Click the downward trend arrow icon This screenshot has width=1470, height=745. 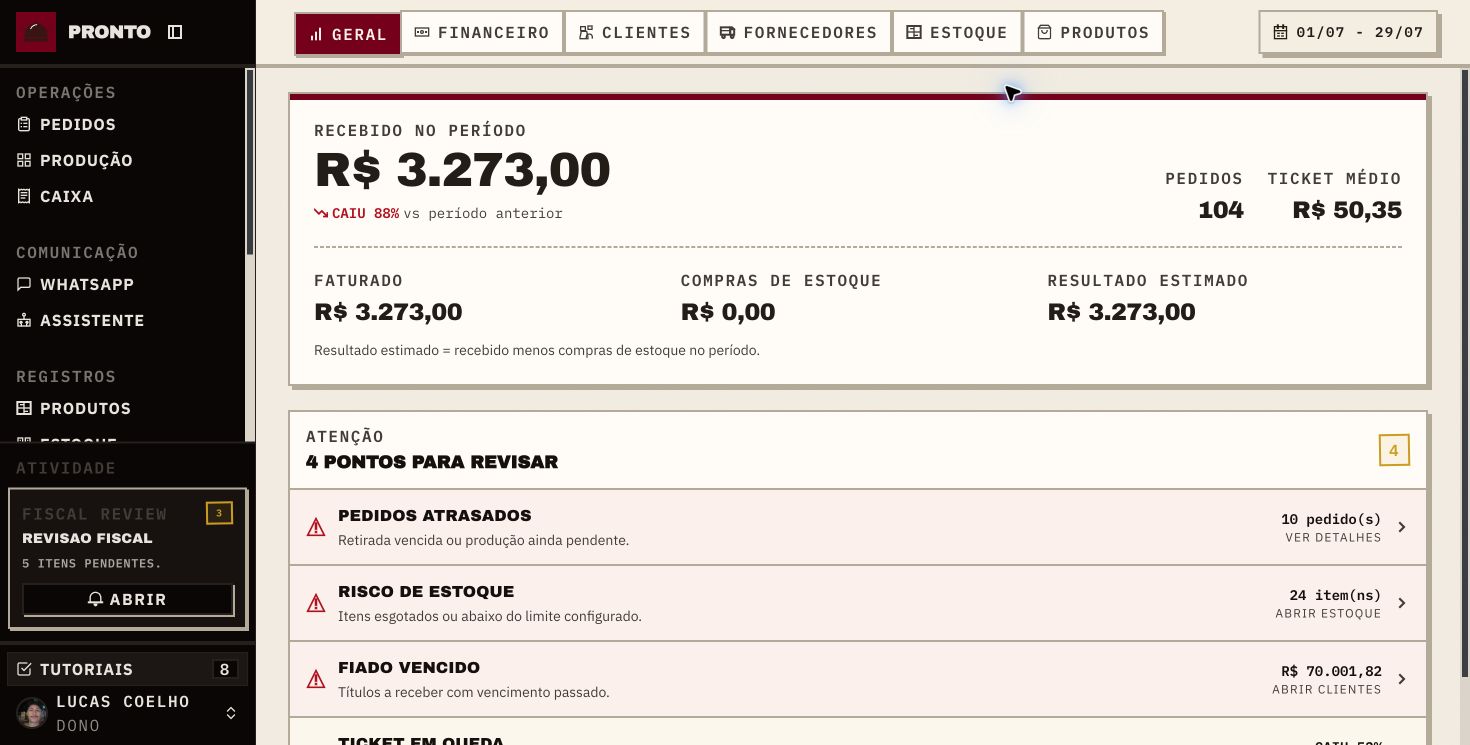point(321,213)
